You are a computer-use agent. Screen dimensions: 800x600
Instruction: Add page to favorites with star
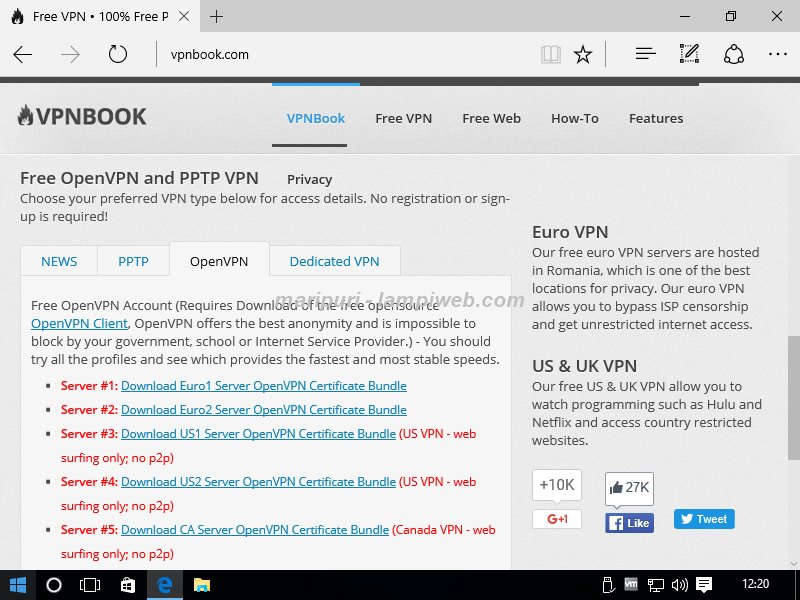click(583, 54)
